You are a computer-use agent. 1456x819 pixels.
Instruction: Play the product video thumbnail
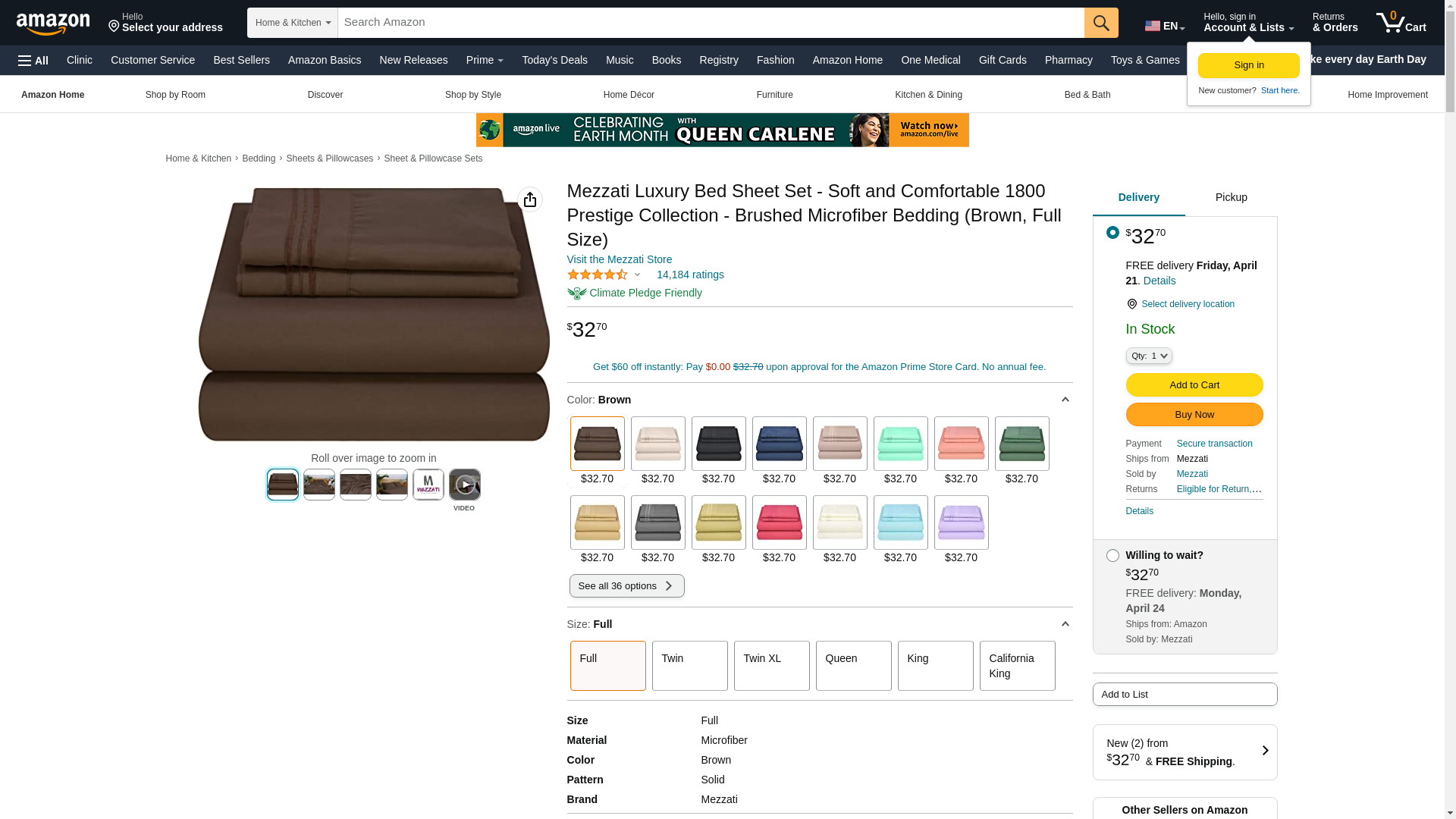coord(465,485)
